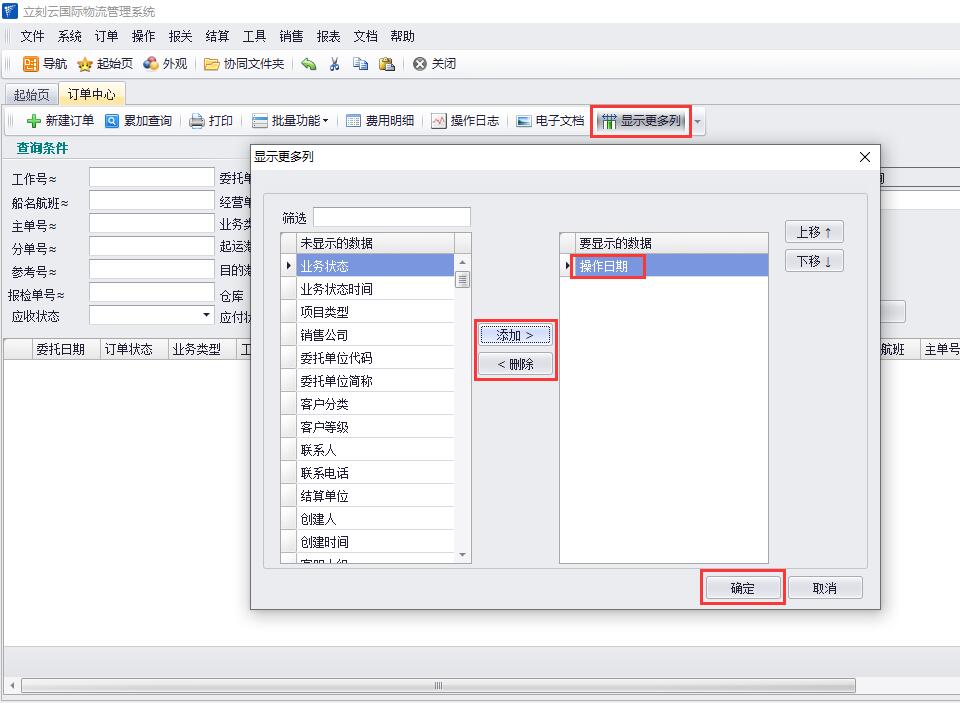Click the 筛选 filter input field
Screen dimensions: 960x703
pos(391,218)
